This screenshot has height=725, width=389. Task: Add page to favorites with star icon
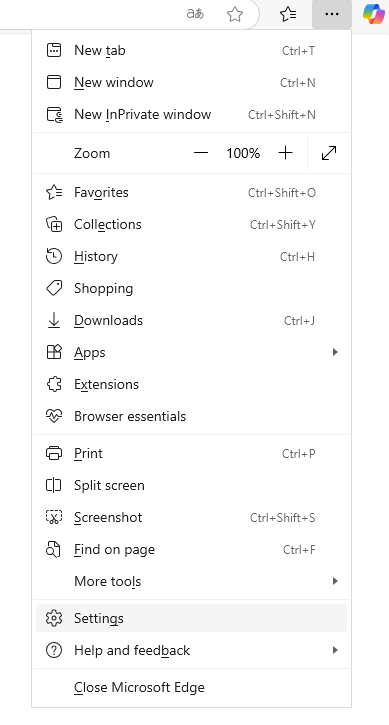coord(235,14)
